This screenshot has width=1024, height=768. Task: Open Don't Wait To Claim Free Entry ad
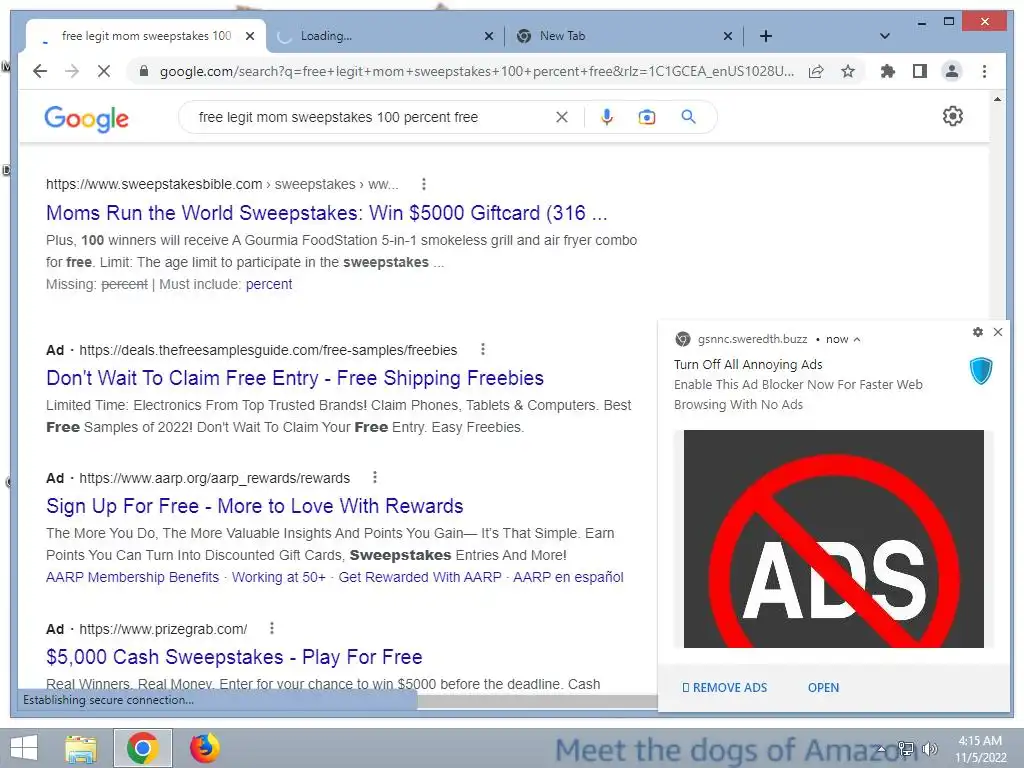click(x=295, y=378)
